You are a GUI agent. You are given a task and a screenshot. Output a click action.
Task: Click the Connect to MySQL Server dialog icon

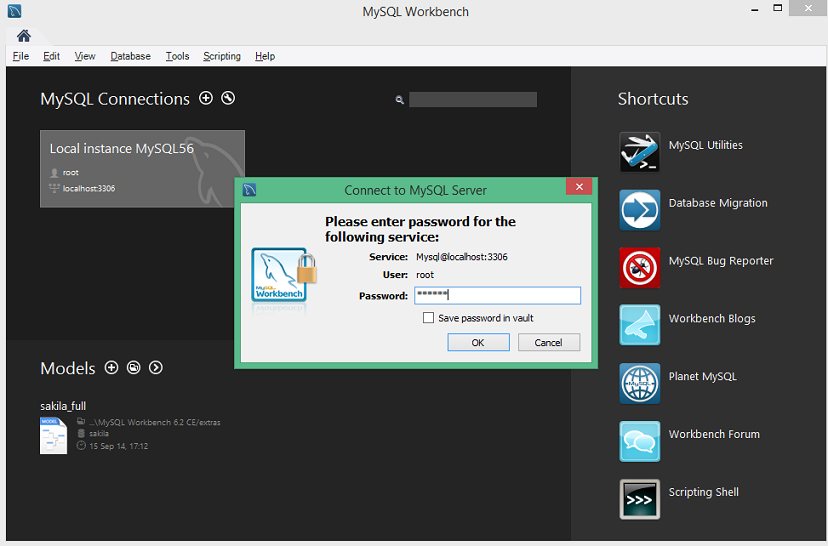coord(249,190)
